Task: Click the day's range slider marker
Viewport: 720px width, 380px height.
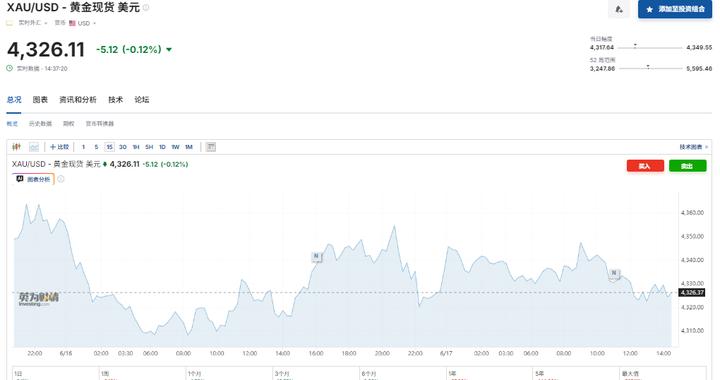Action: (x=635, y=45)
